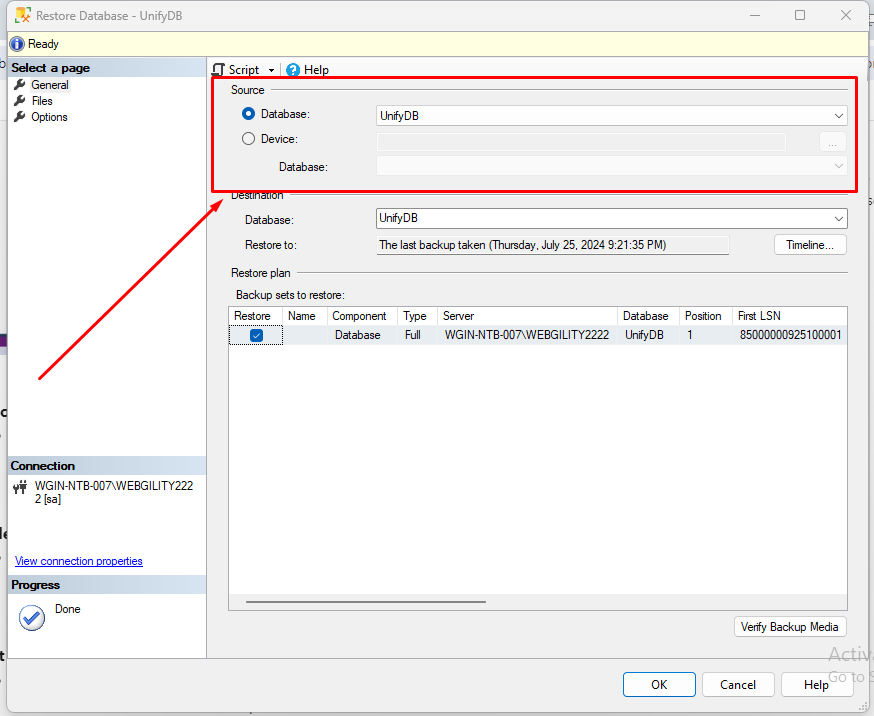
Task: Click the Restore Database title bar icon
Action: (23, 14)
